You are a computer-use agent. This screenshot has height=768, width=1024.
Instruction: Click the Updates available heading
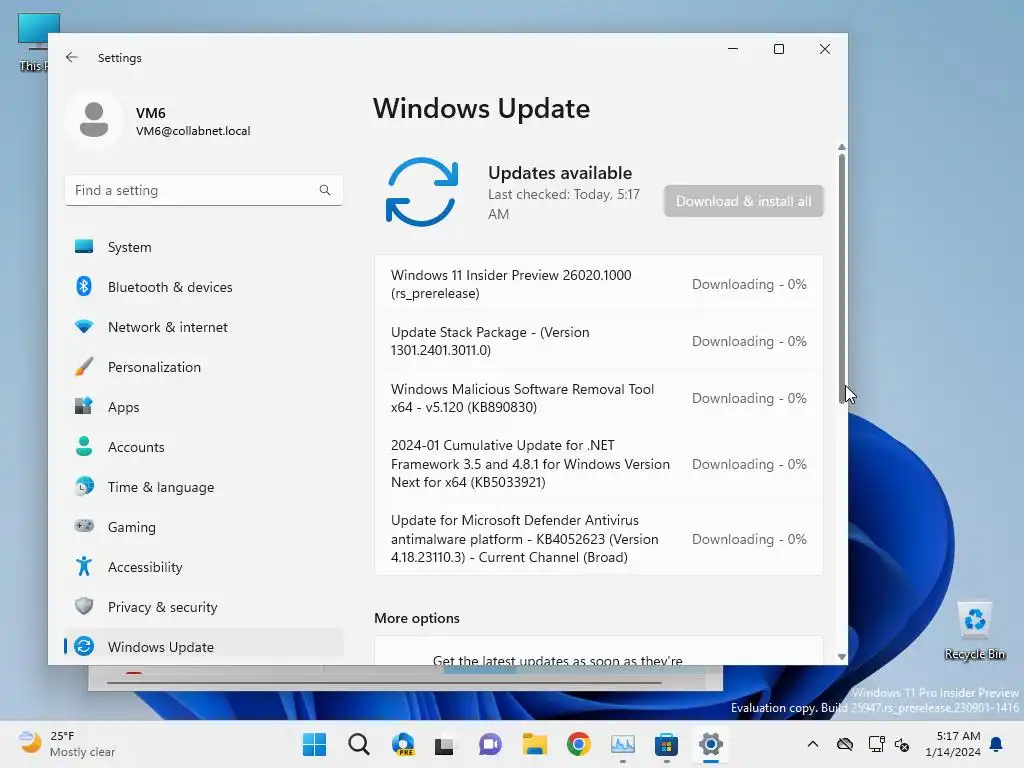coord(560,173)
